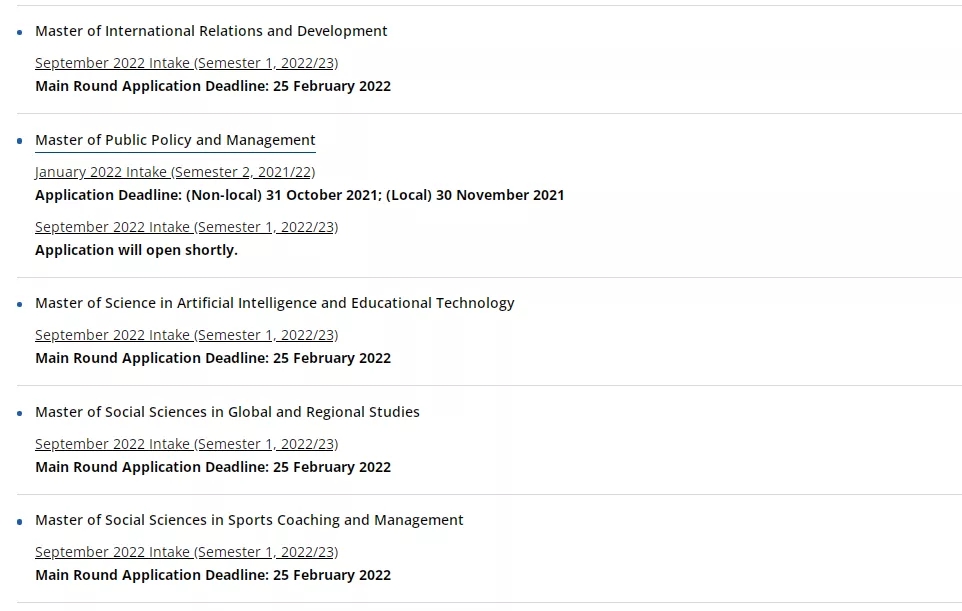Screen dimensions: 962x611
Task: Click the bullet beside Public Policy and Management
Action: (x=20, y=141)
